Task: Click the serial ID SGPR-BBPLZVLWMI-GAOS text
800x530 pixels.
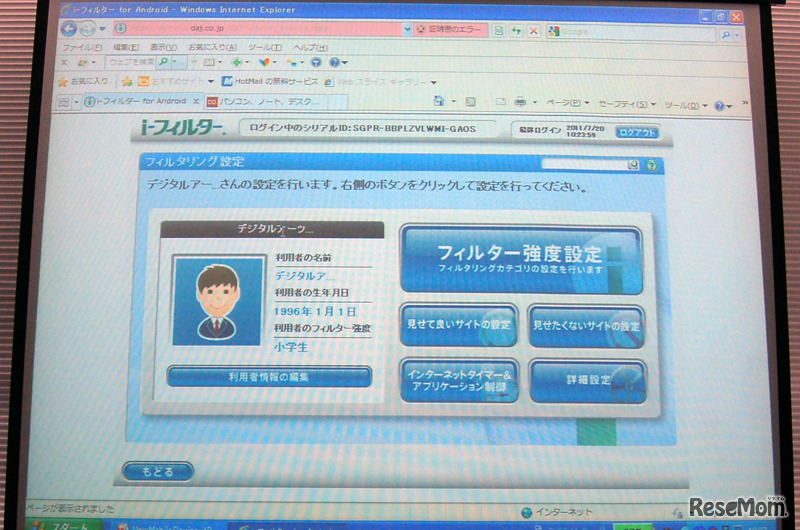Action: pyautogui.click(x=414, y=129)
